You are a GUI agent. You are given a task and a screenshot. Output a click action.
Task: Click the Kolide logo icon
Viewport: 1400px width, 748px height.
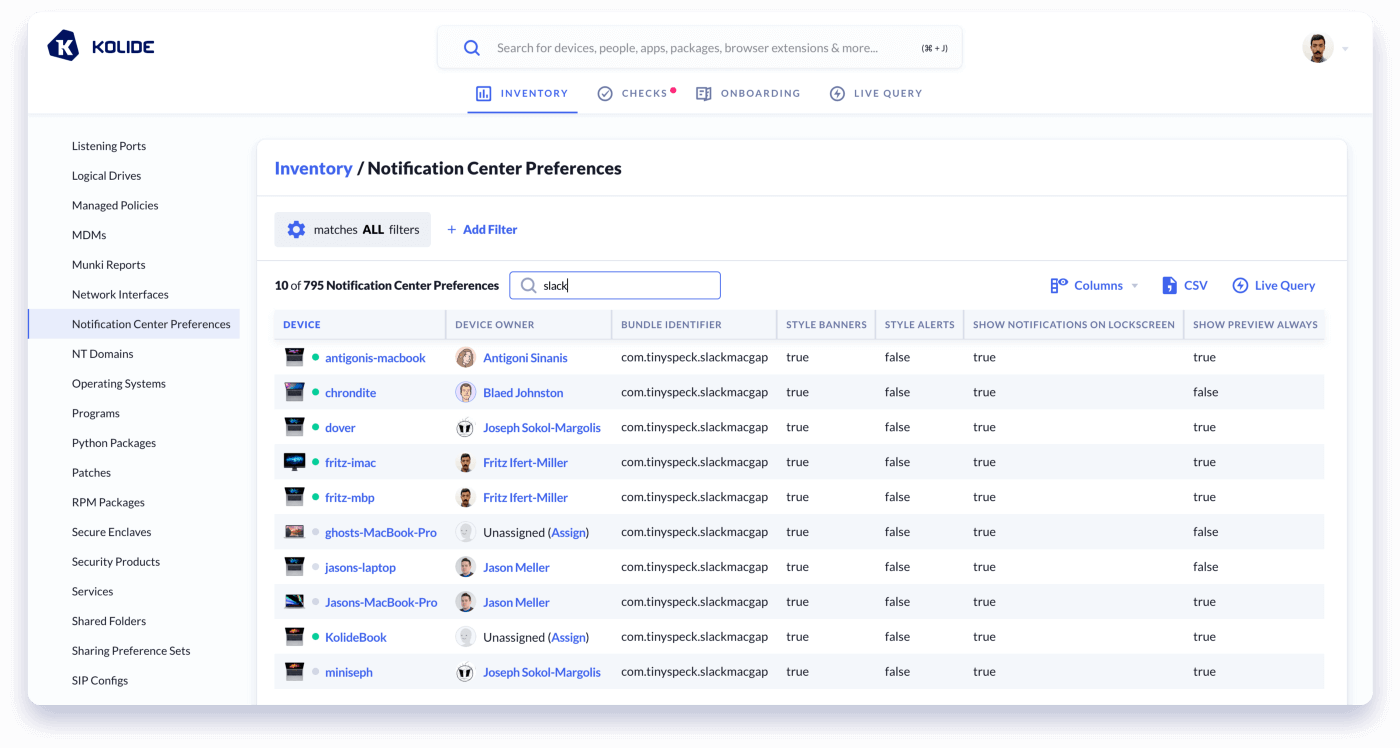pyautogui.click(x=63, y=46)
